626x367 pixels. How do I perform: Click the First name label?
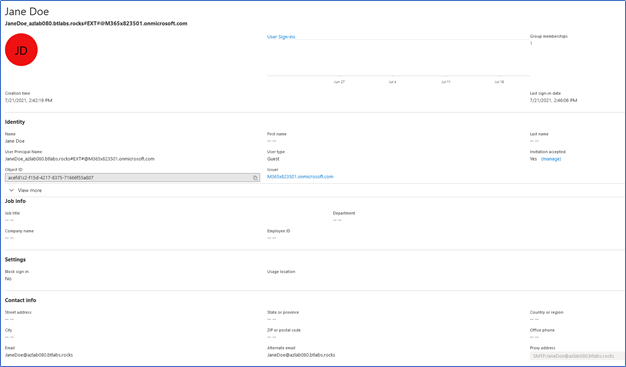click(x=277, y=134)
